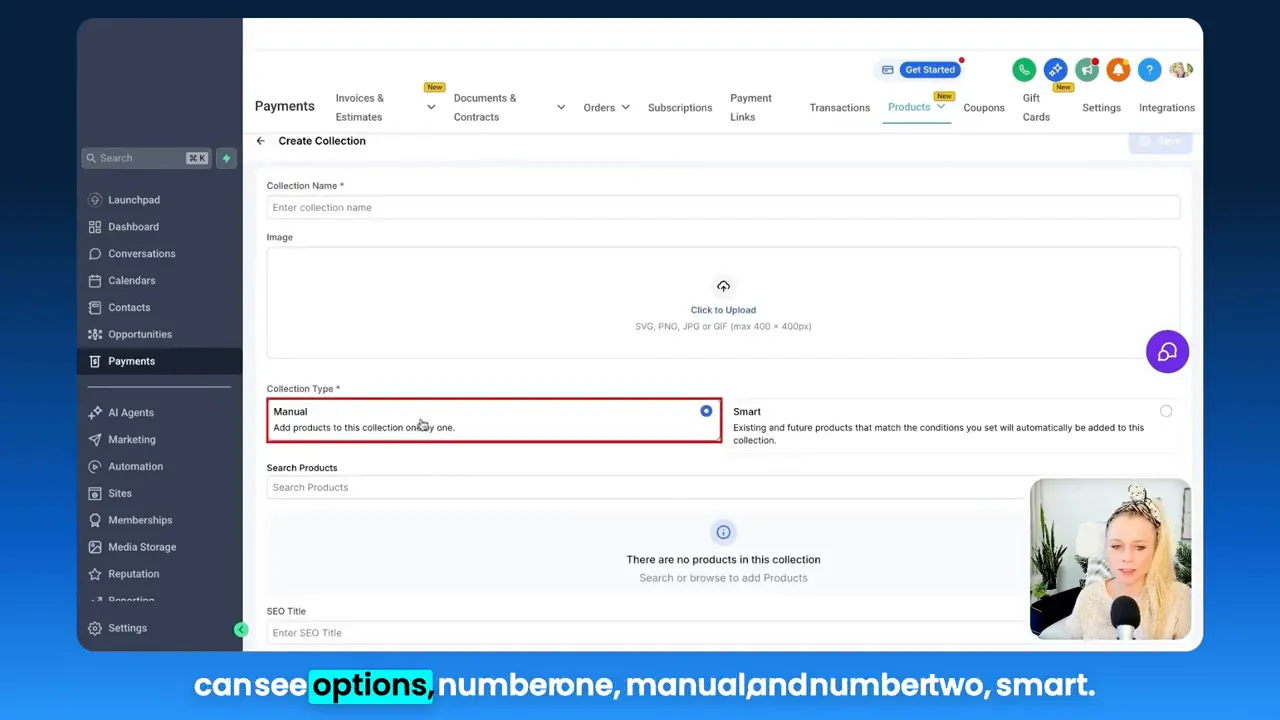The height and width of the screenshot is (720, 1280).
Task: Collapse sidebar with green arrow icon
Action: [241, 630]
